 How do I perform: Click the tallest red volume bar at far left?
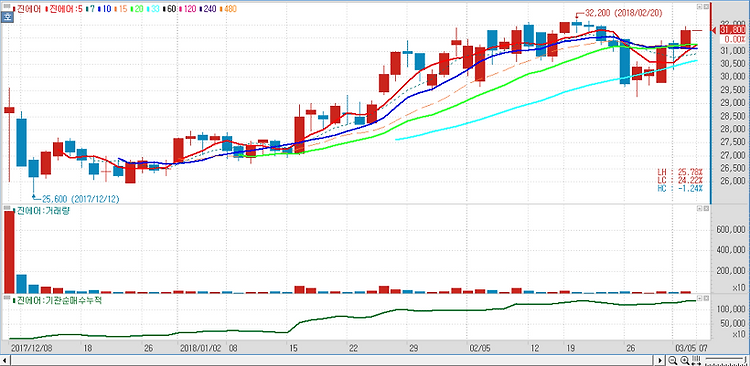pos(9,252)
